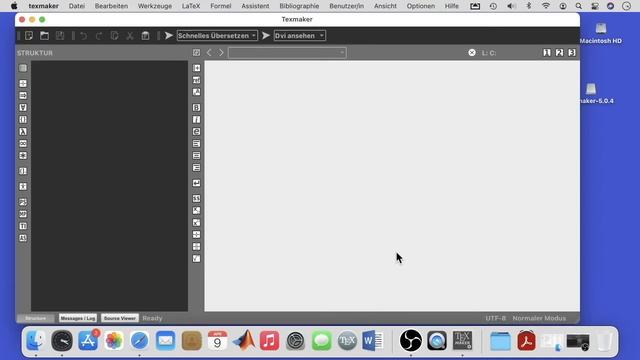Open the Formel menu
Image resolution: width=640 pixels, height=360 pixels.
[x=221, y=6]
